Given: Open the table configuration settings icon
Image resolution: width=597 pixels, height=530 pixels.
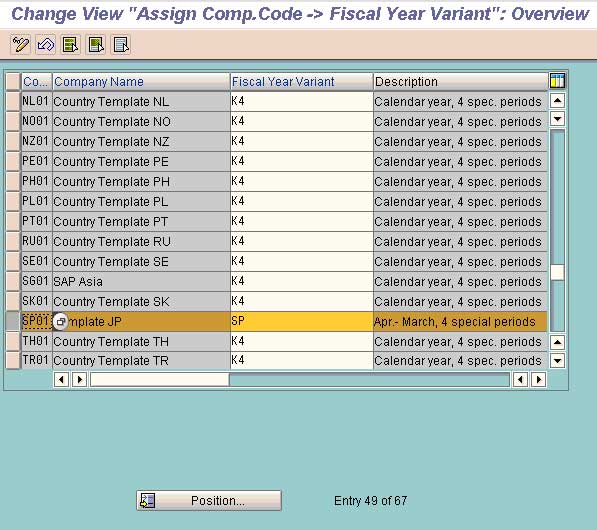Looking at the screenshot, I should [557, 81].
